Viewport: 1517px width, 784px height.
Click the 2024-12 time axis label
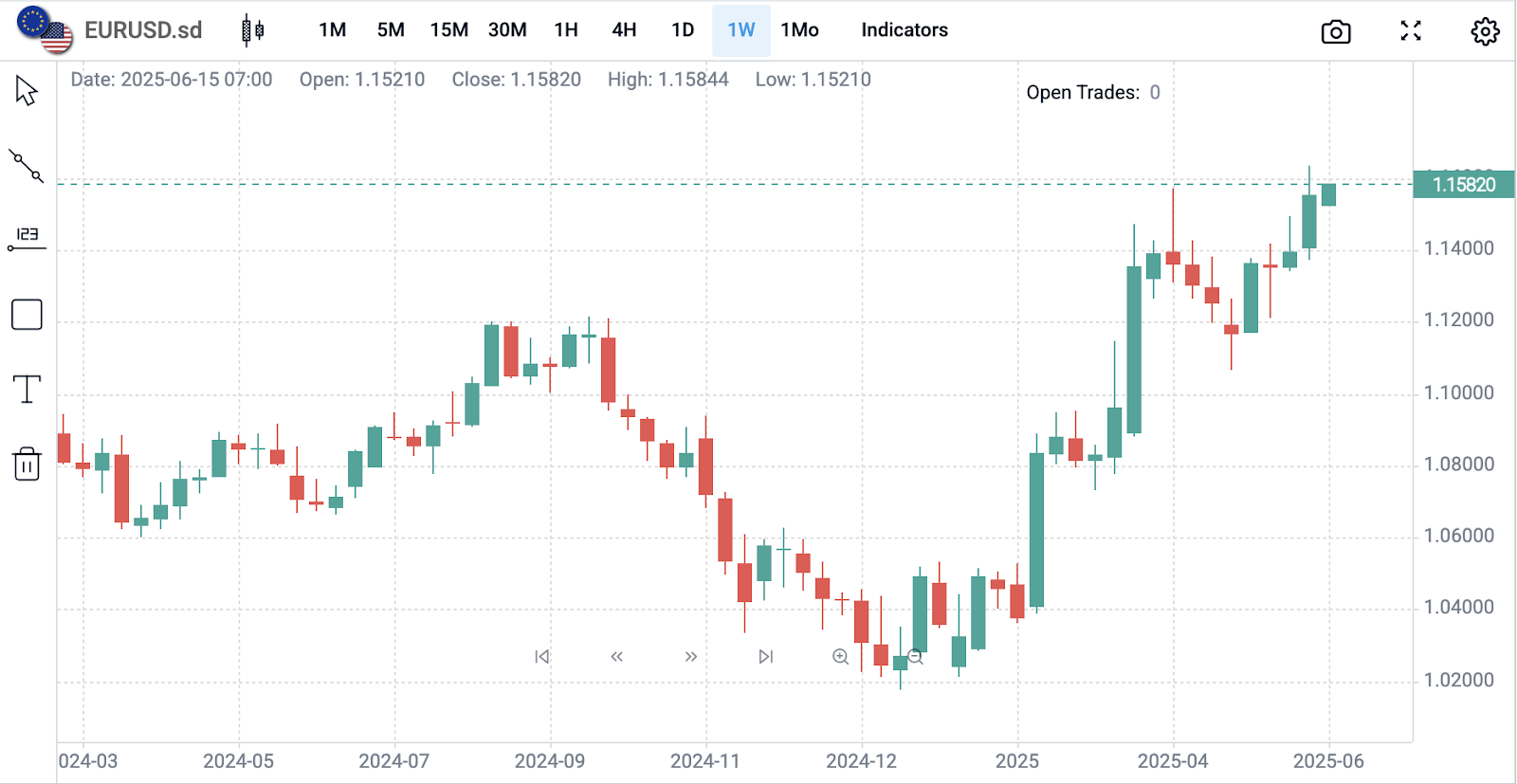click(862, 761)
